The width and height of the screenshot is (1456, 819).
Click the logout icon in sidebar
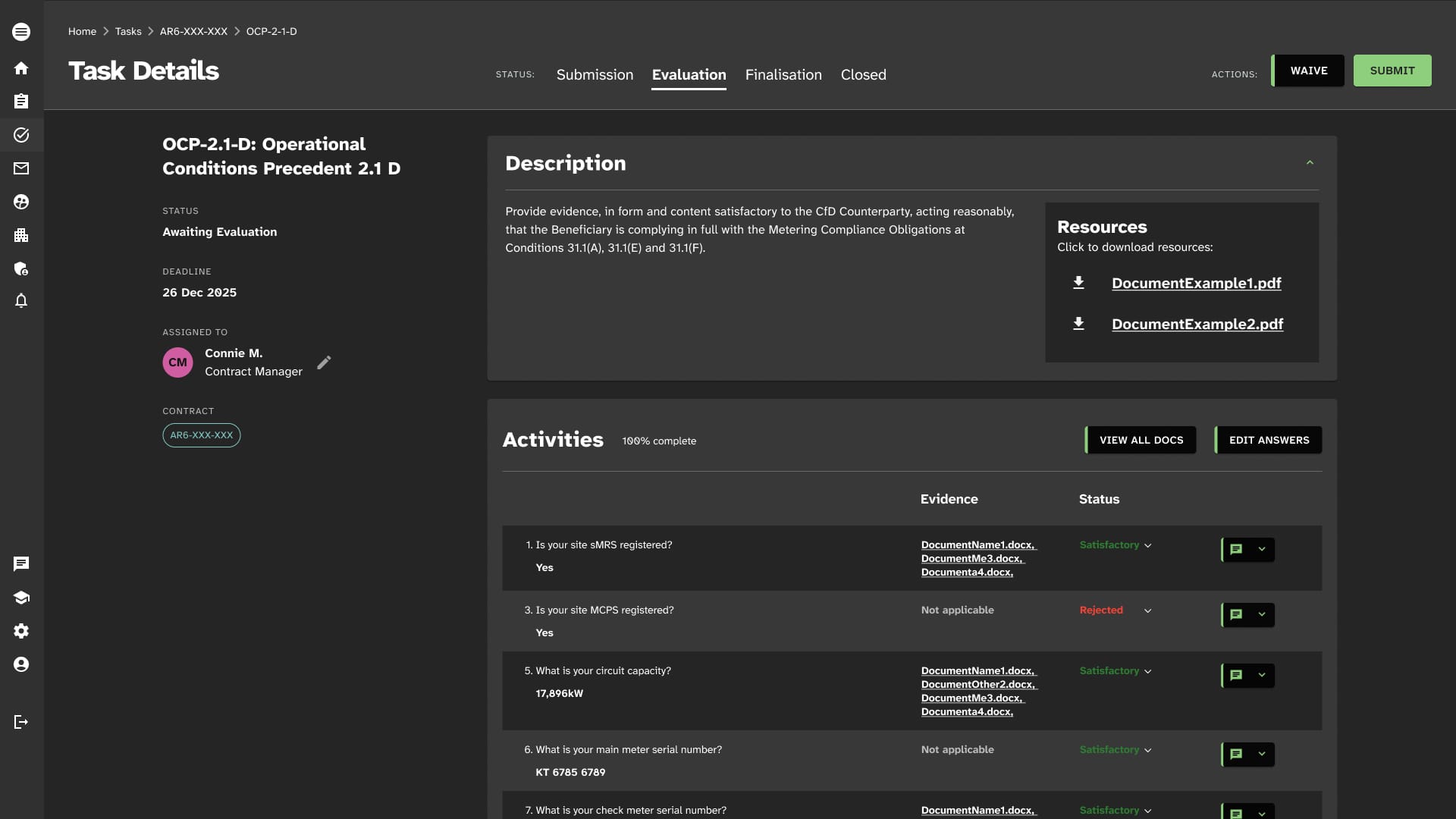[21, 722]
